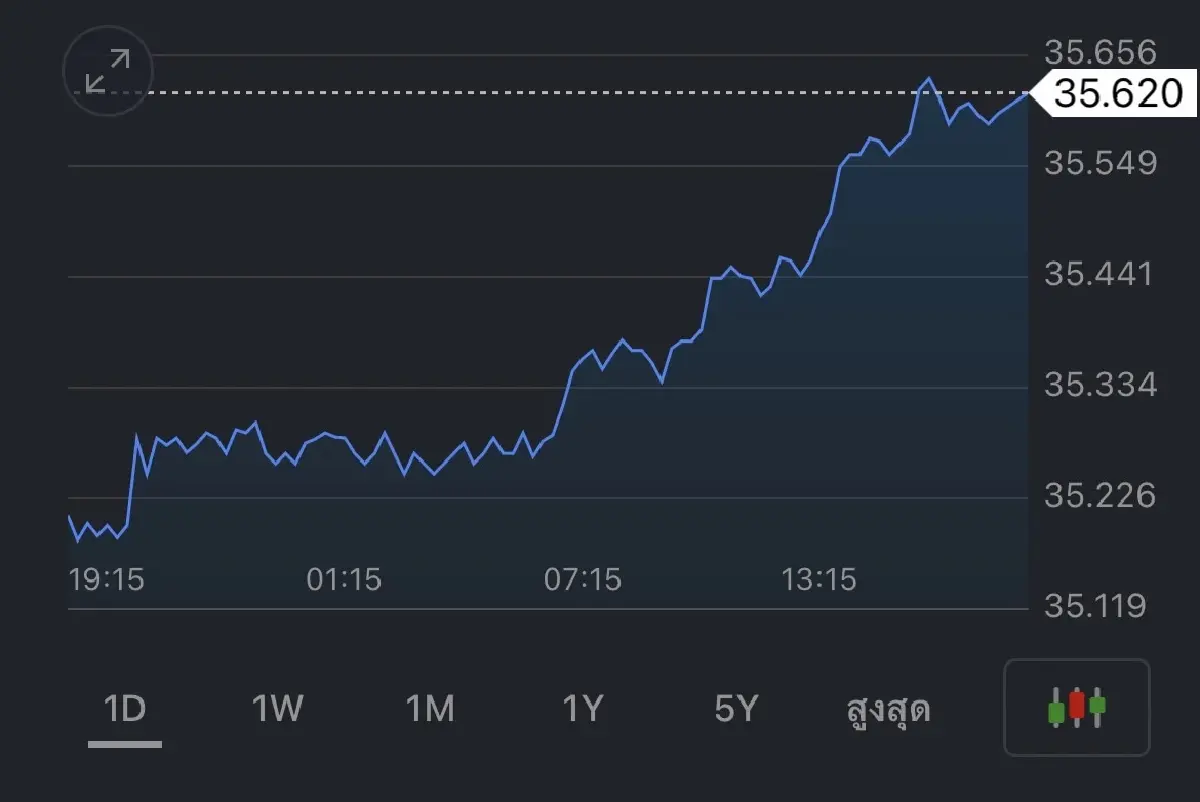Switch to the 1M time range
Screen dimensions: 1200x802
[430, 709]
